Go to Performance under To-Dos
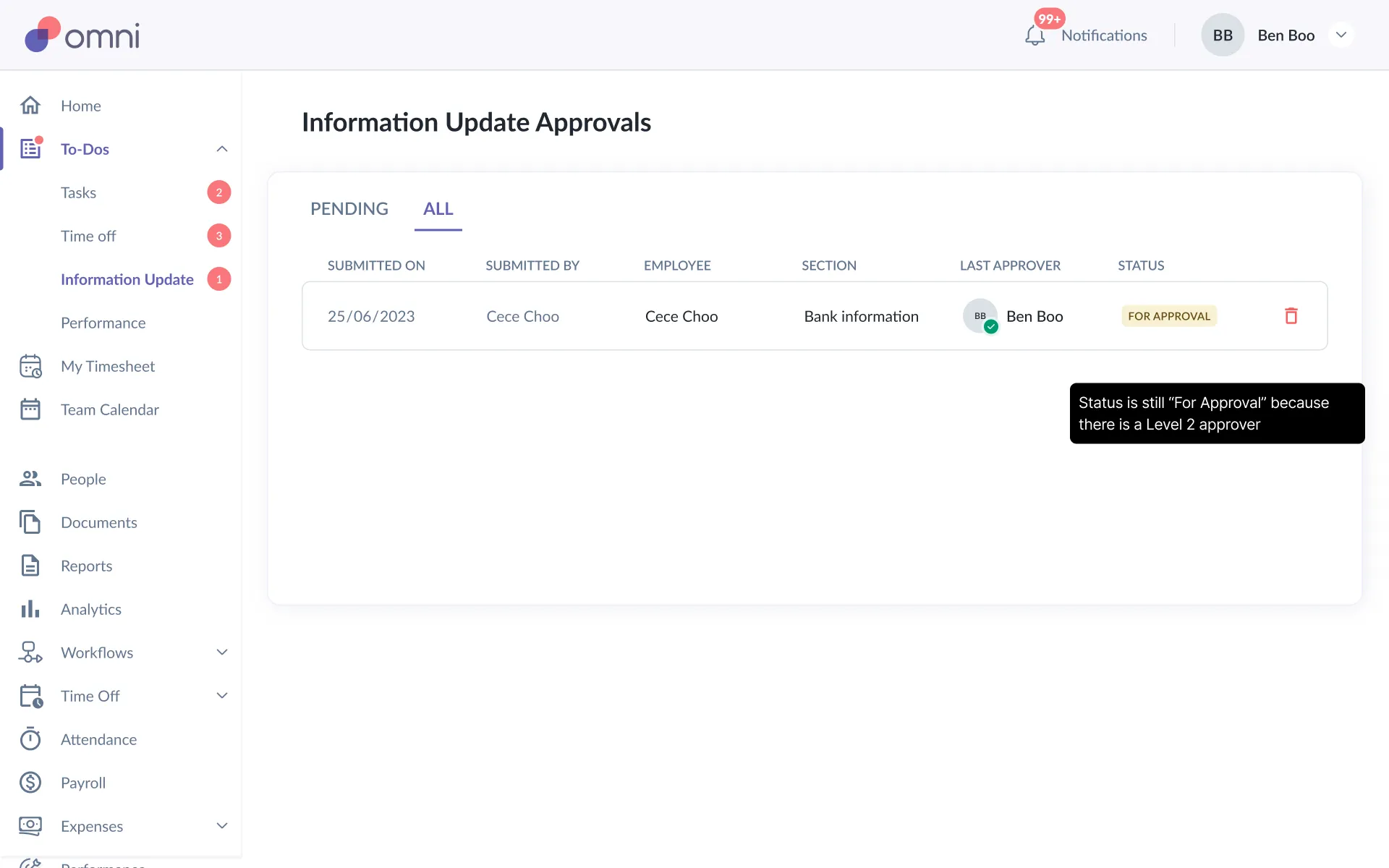The height and width of the screenshot is (868, 1389). [103, 323]
